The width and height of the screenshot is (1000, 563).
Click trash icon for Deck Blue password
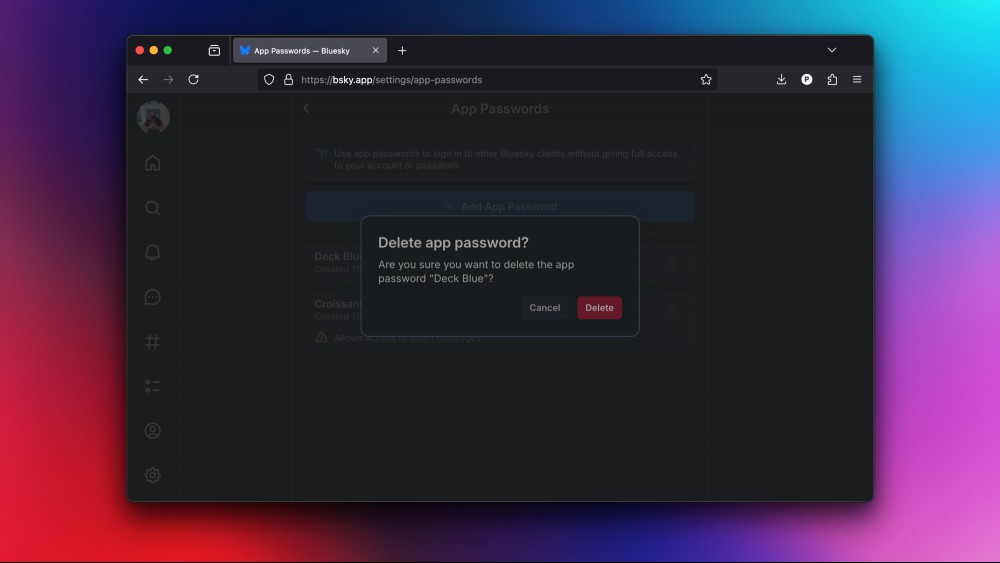(672, 263)
